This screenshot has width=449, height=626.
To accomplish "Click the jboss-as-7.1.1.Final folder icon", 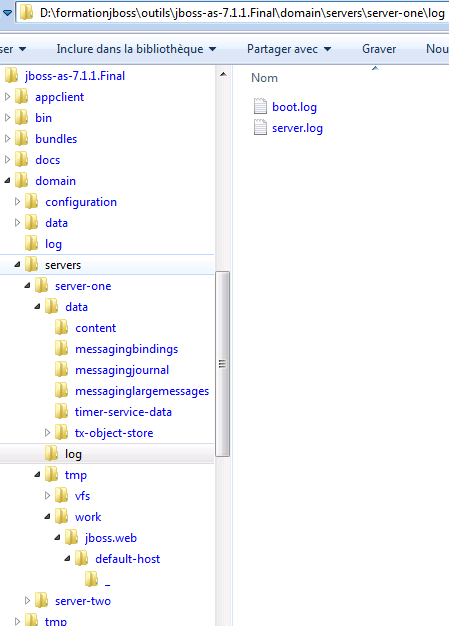I will 11,75.
